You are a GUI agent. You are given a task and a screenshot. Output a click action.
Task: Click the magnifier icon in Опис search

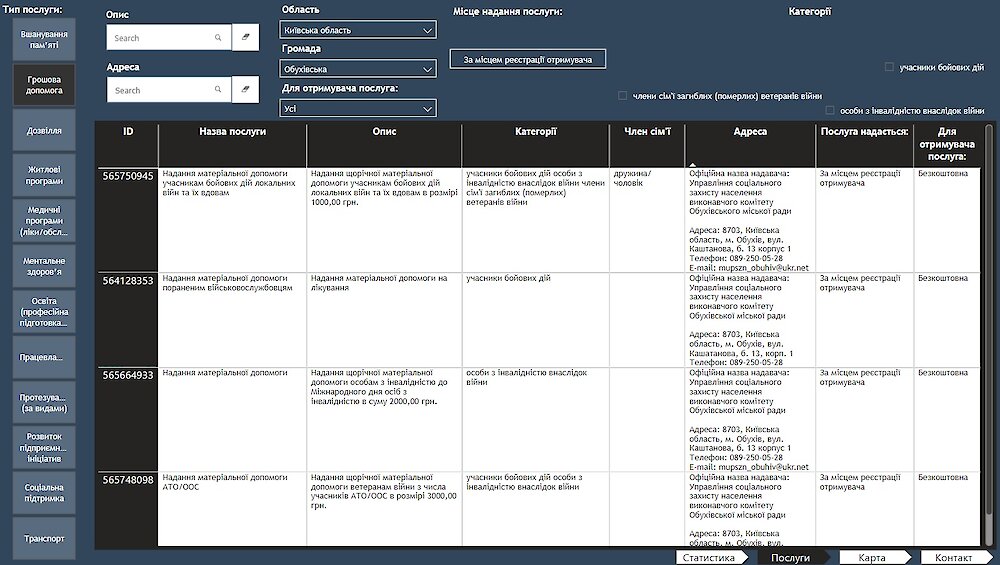pos(218,38)
